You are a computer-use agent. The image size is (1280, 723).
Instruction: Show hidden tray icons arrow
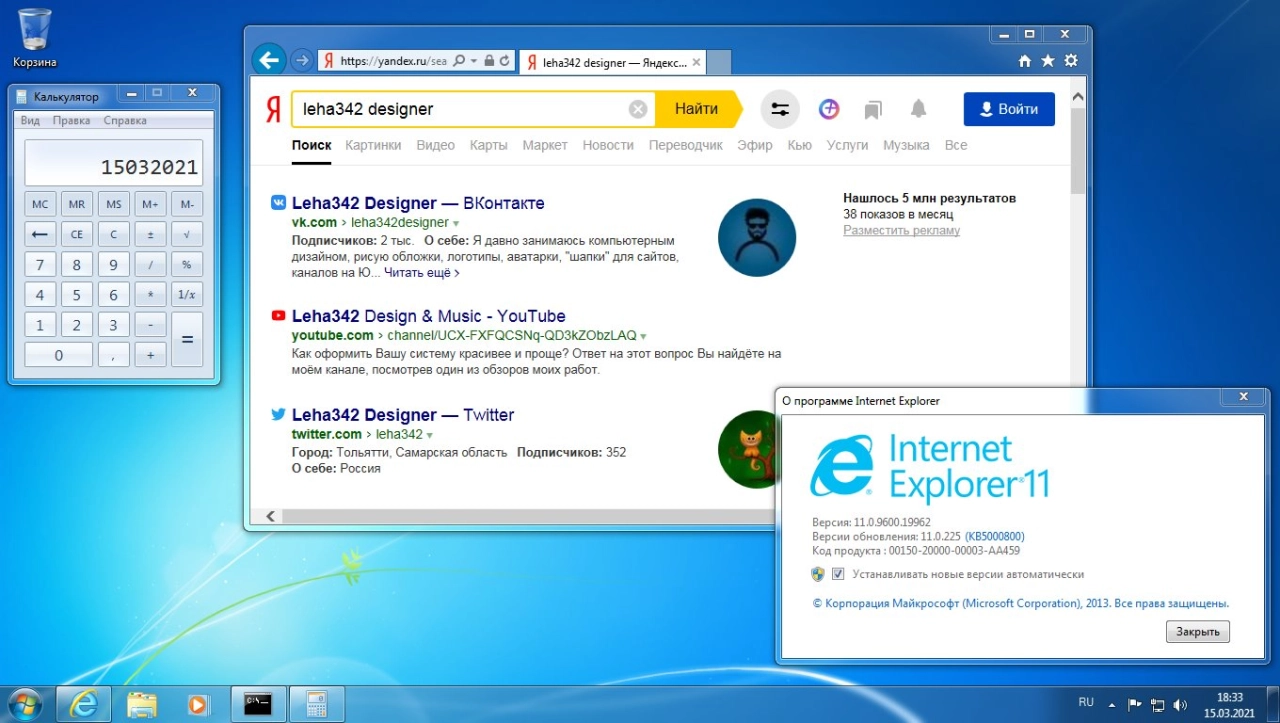[x=1112, y=704]
